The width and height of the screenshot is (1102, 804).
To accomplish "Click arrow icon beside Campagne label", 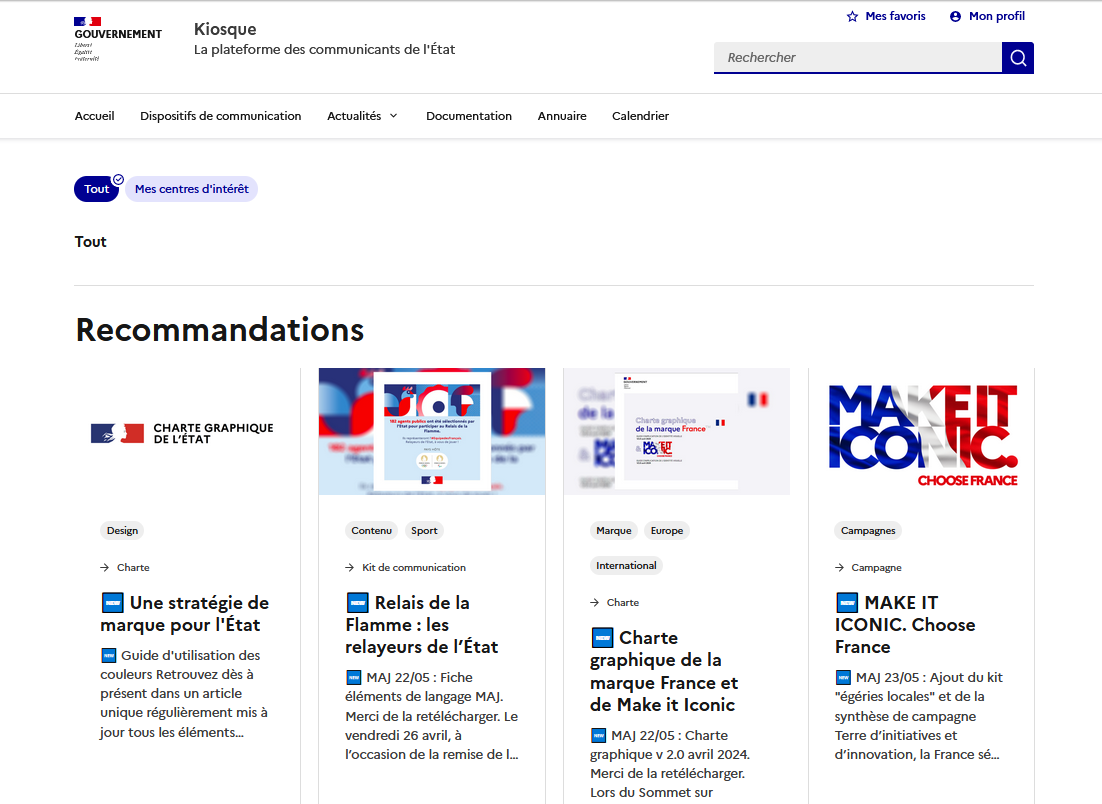I will tap(839, 567).
